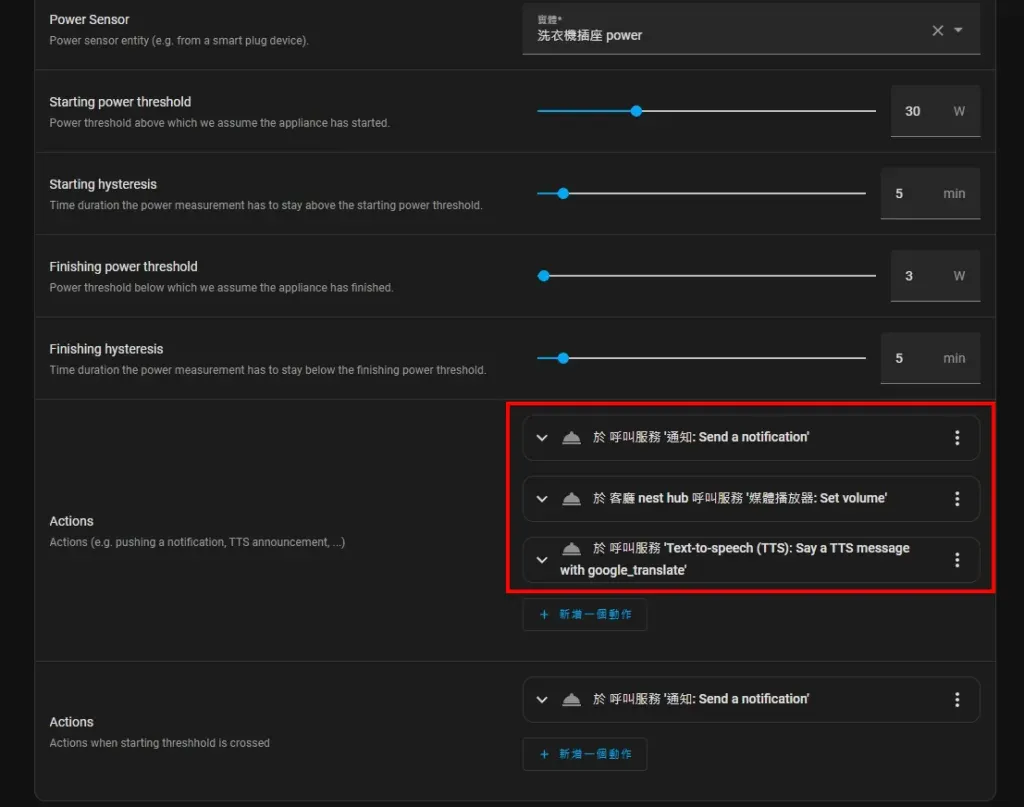Open three-dot menu of notification action in red box
1024x807 pixels.
(957, 438)
